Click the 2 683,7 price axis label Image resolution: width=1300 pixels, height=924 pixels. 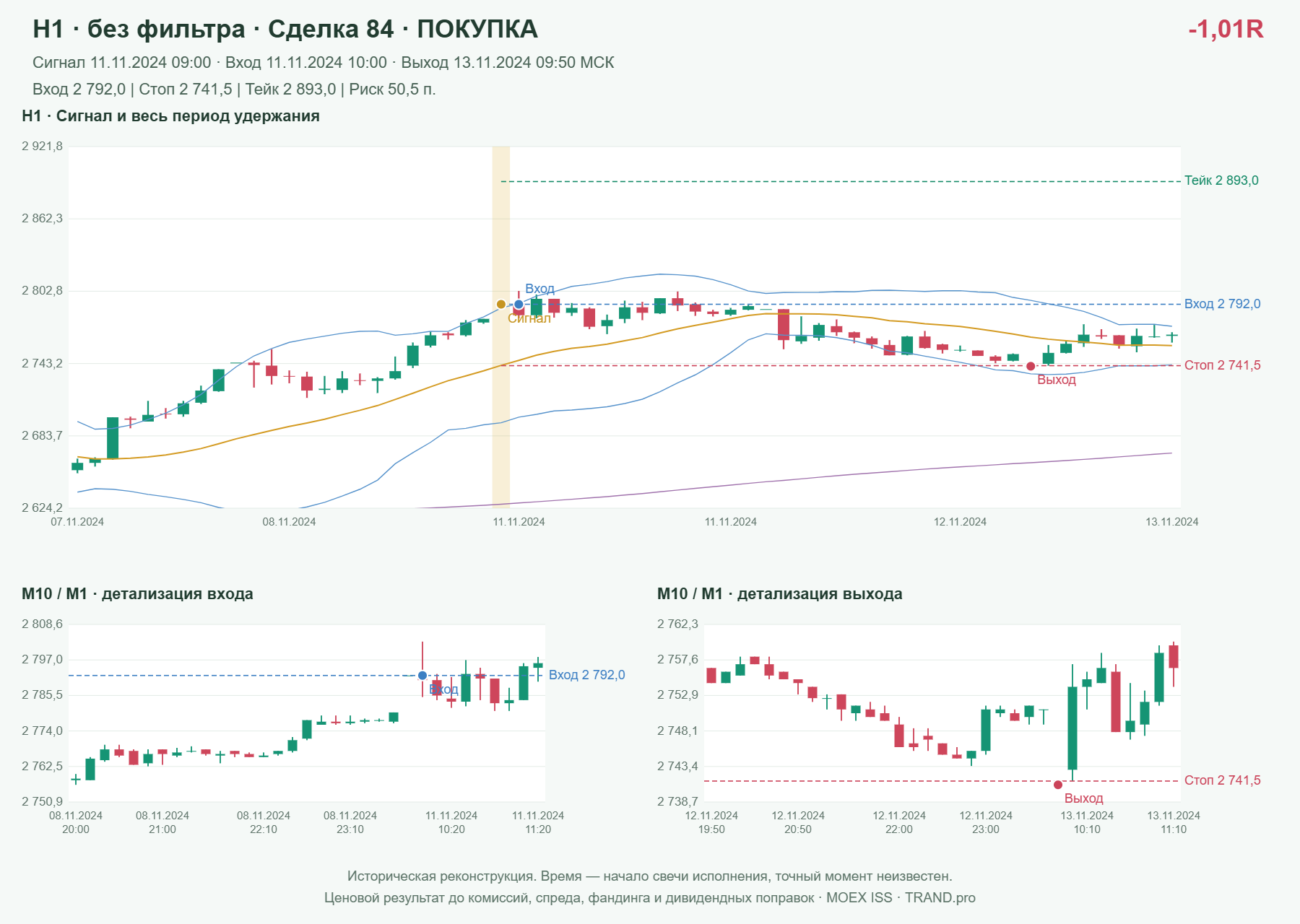click(43, 436)
